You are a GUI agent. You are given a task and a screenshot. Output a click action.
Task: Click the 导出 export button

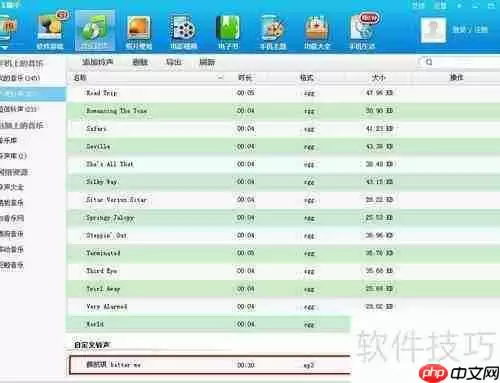pyautogui.click(x=174, y=62)
